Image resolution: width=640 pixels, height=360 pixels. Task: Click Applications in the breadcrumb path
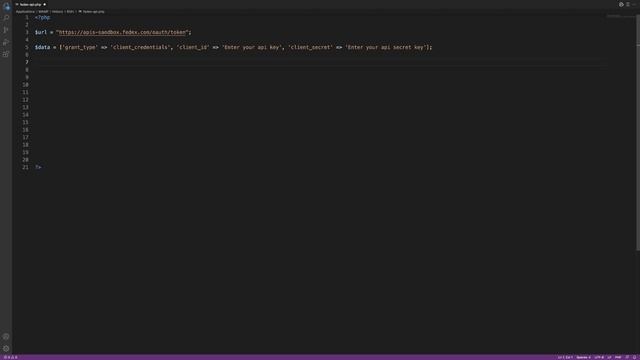pyautogui.click(x=25, y=12)
